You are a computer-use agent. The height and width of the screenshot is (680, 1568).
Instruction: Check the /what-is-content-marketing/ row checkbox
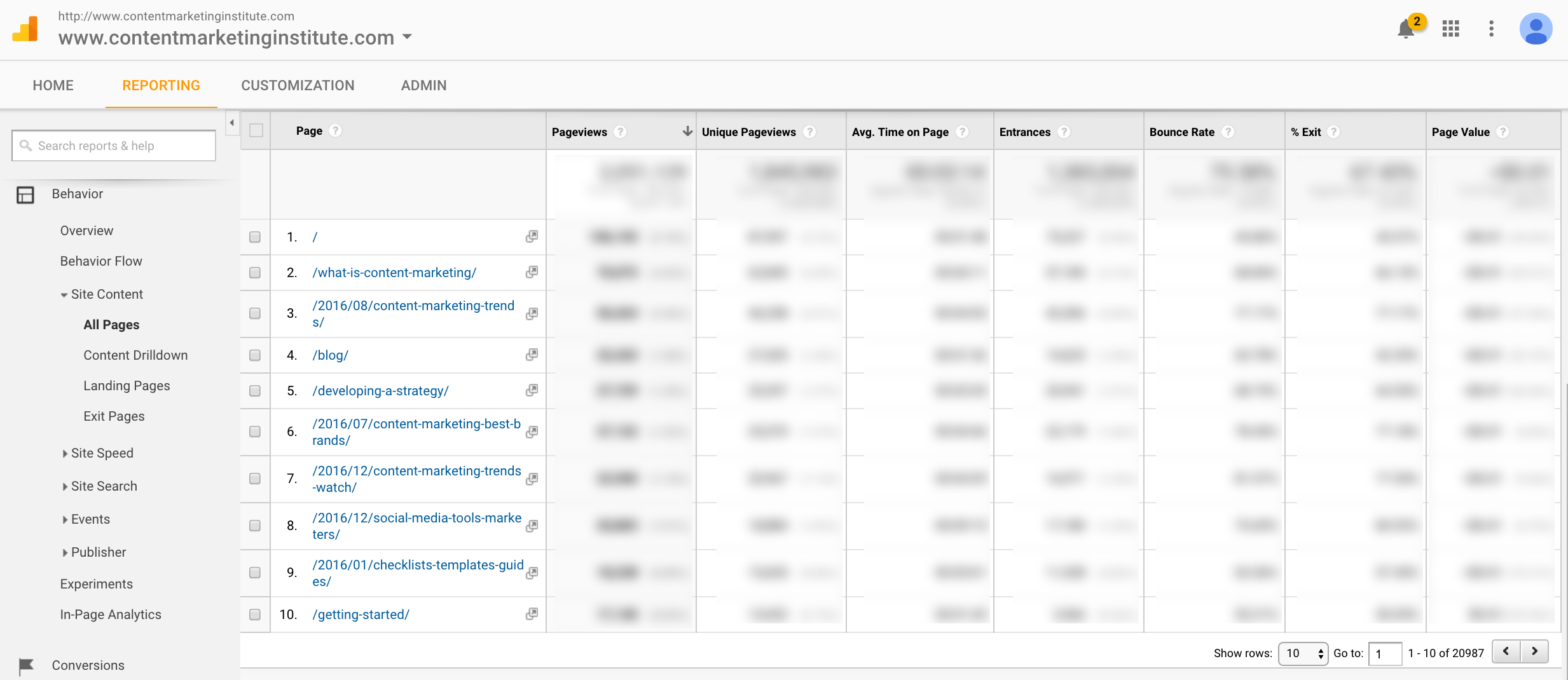tap(255, 273)
